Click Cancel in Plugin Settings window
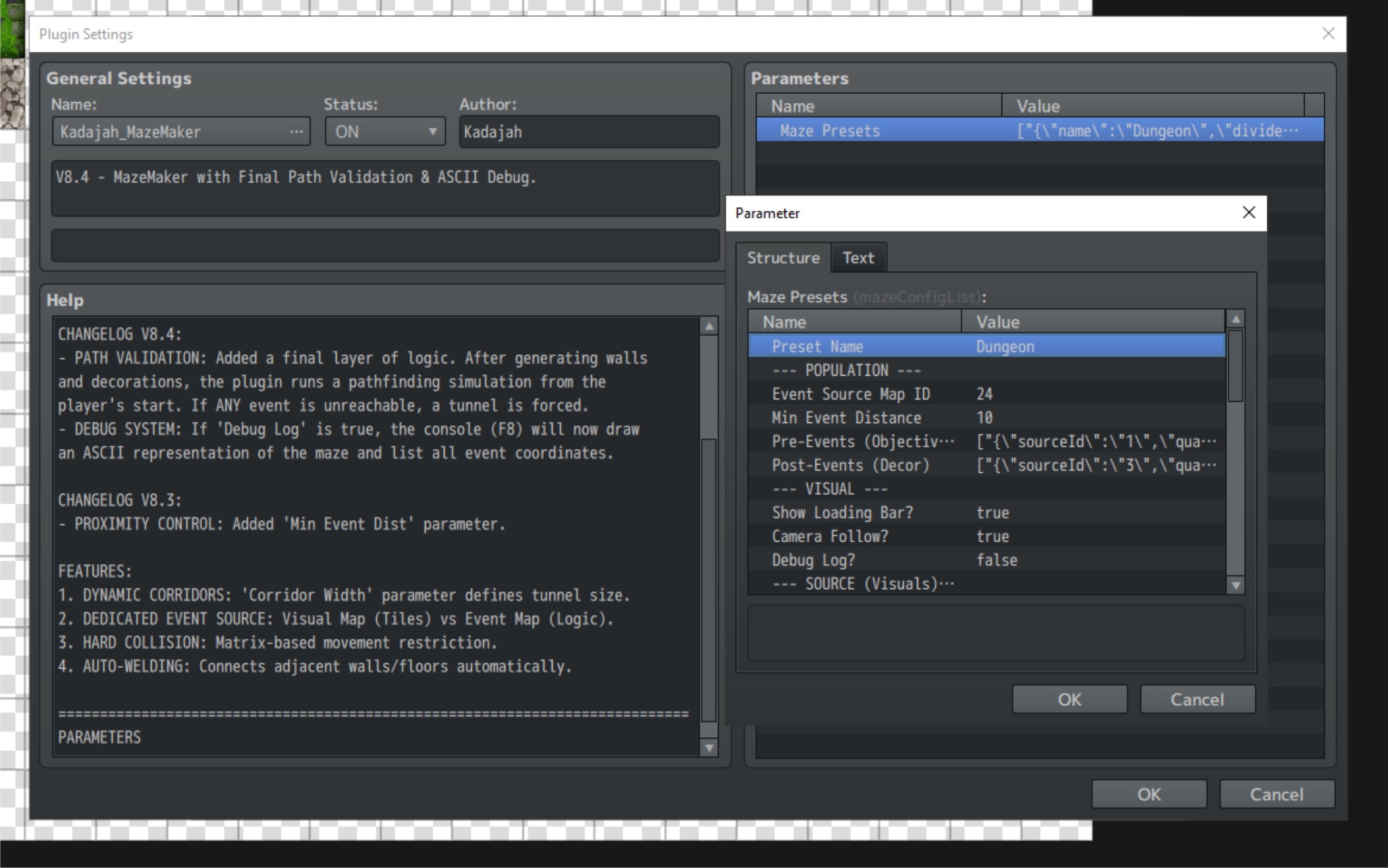Viewport: 1388px width, 868px height. [x=1277, y=794]
